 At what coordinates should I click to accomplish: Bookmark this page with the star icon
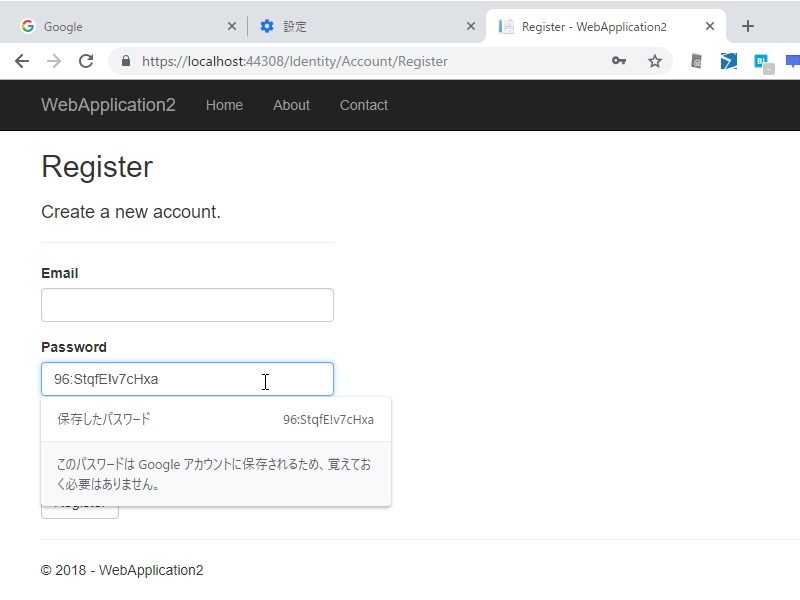(655, 61)
